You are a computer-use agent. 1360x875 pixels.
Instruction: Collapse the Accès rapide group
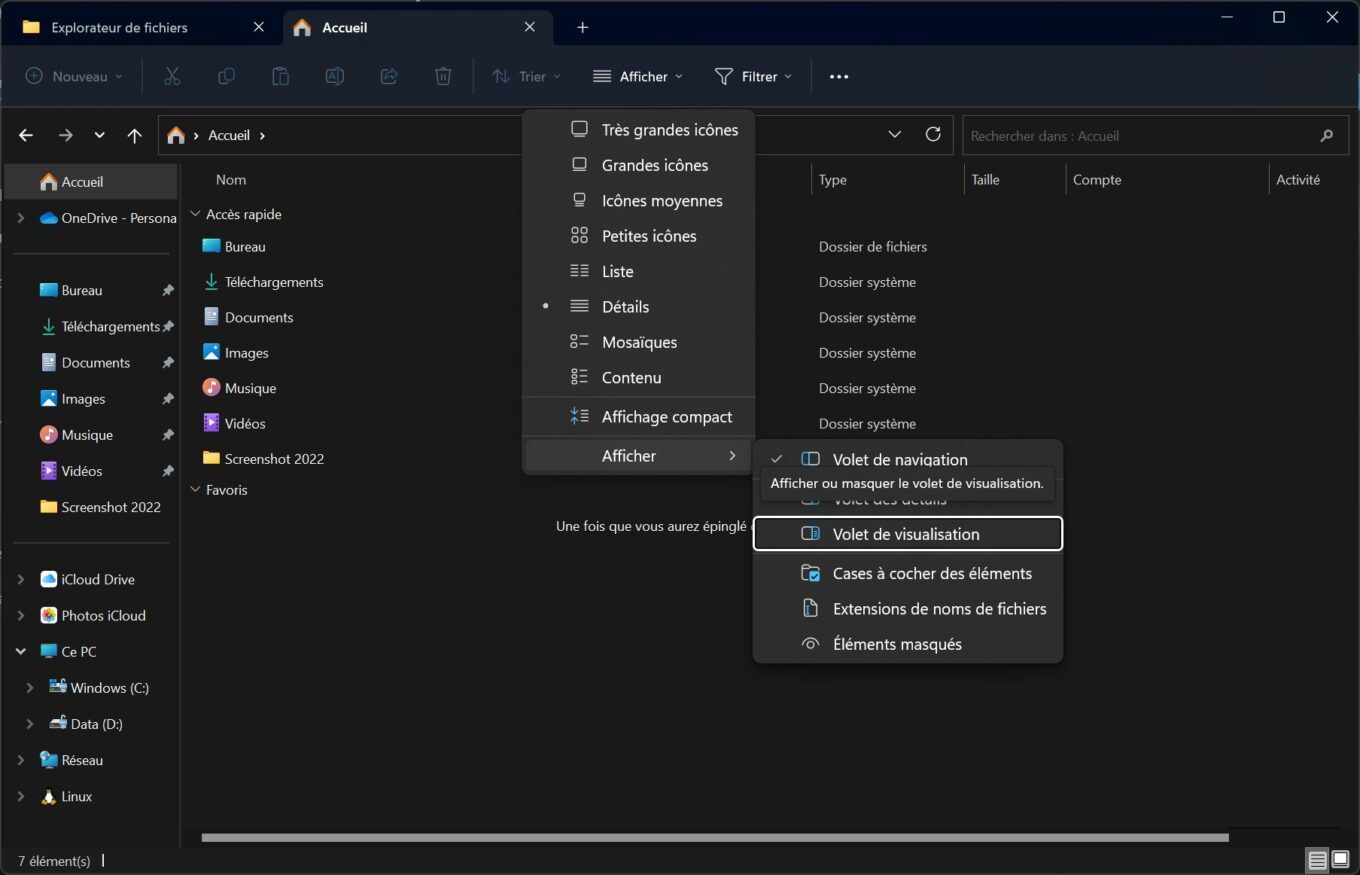[x=195, y=214]
